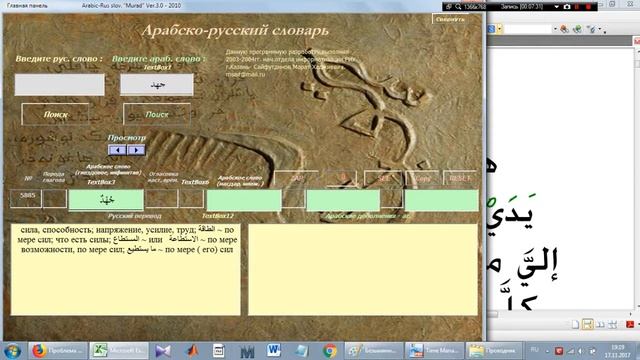The height and width of the screenshot is (360, 640).
Task: Click the Arabic word input field
Action: pyautogui.click(x=157, y=84)
